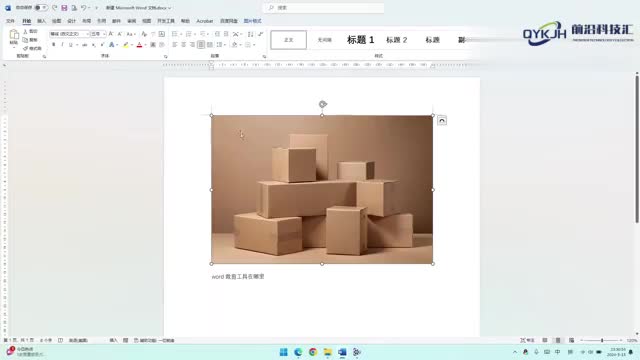640x360 pixels.
Task: Toggle Underline formatting
Action: [71, 44]
